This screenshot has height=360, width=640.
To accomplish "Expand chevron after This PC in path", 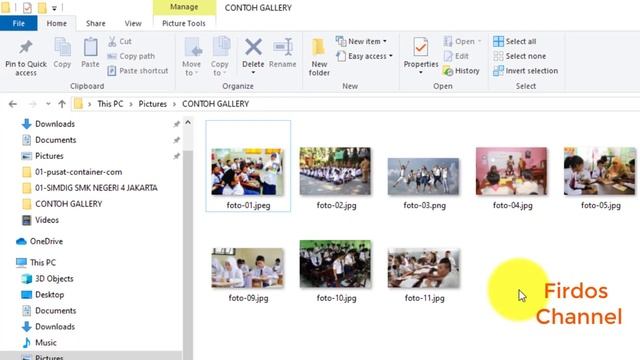I will click(x=131, y=104).
